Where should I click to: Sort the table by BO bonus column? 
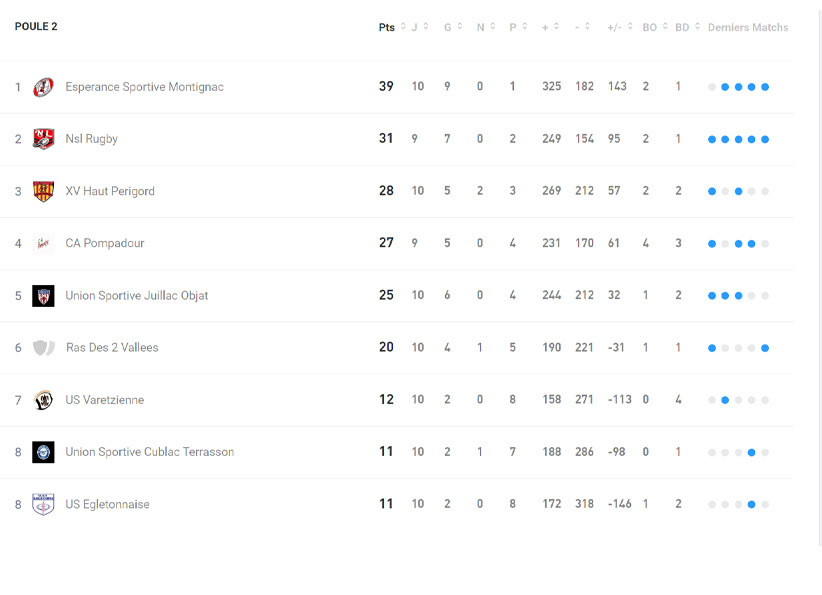coord(654,27)
